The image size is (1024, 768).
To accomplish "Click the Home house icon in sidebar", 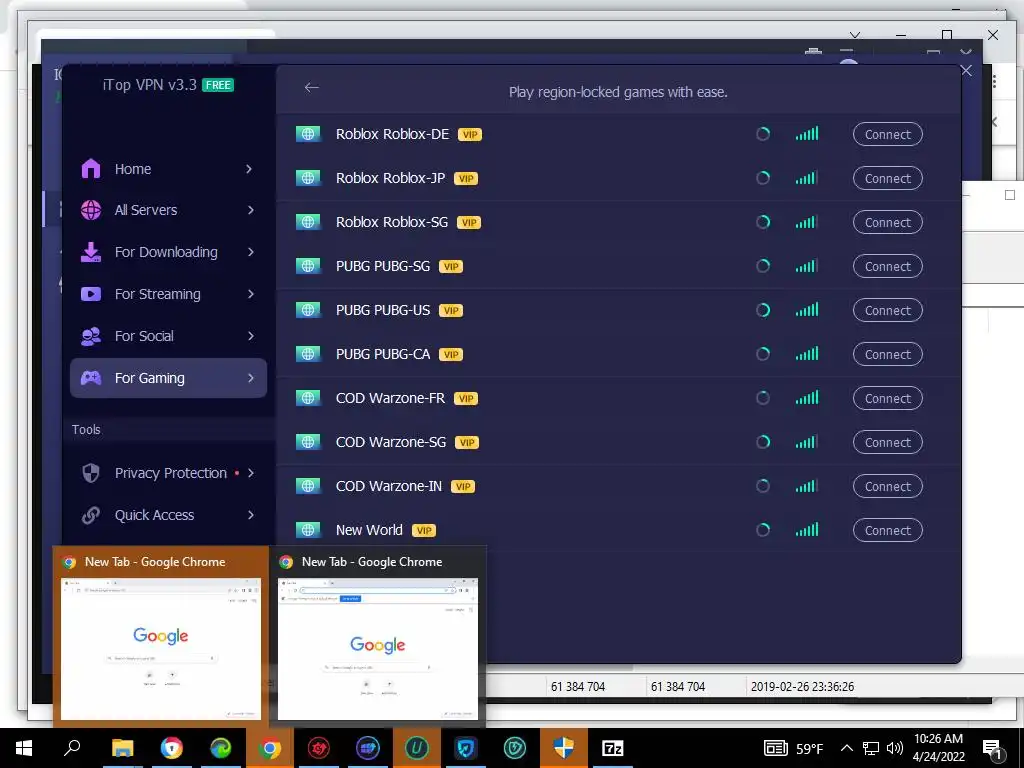I will pos(91,168).
